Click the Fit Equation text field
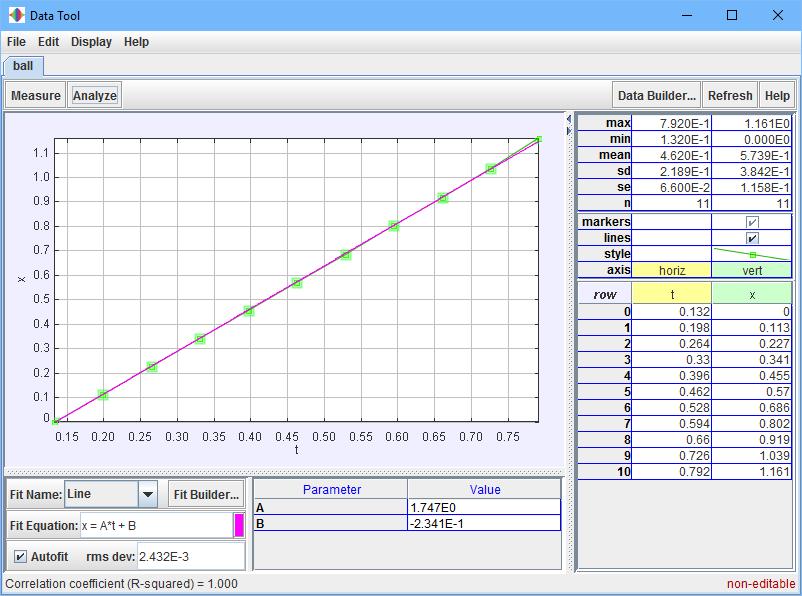 (156, 525)
